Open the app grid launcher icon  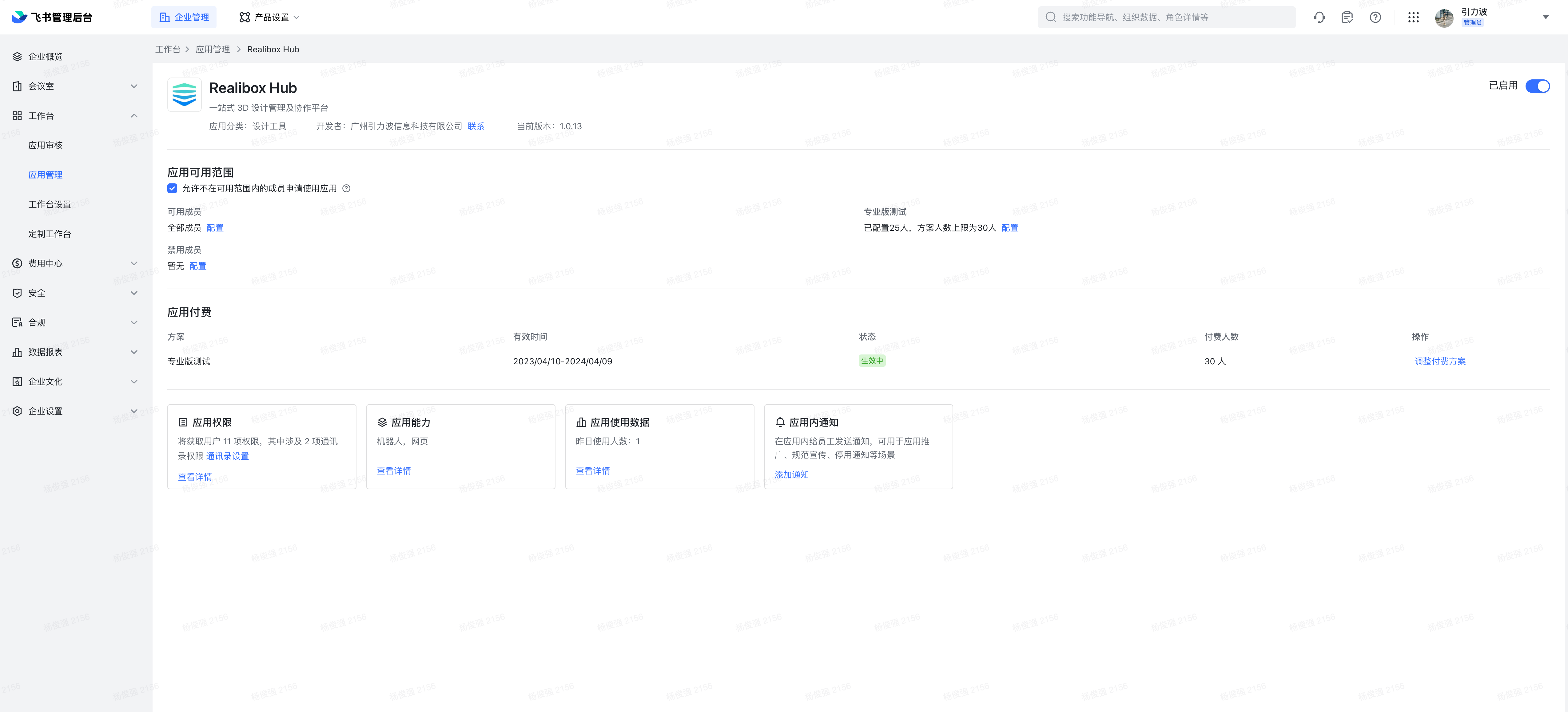(1413, 17)
